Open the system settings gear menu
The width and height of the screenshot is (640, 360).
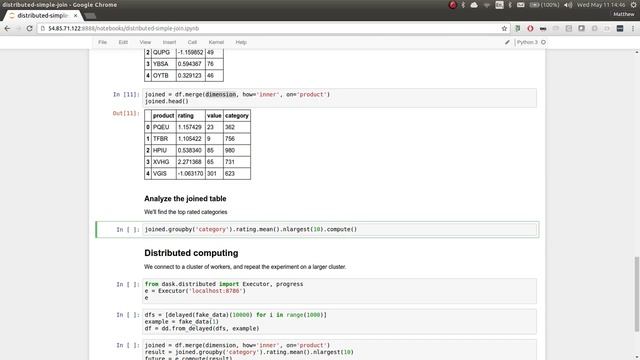tap(633, 5)
